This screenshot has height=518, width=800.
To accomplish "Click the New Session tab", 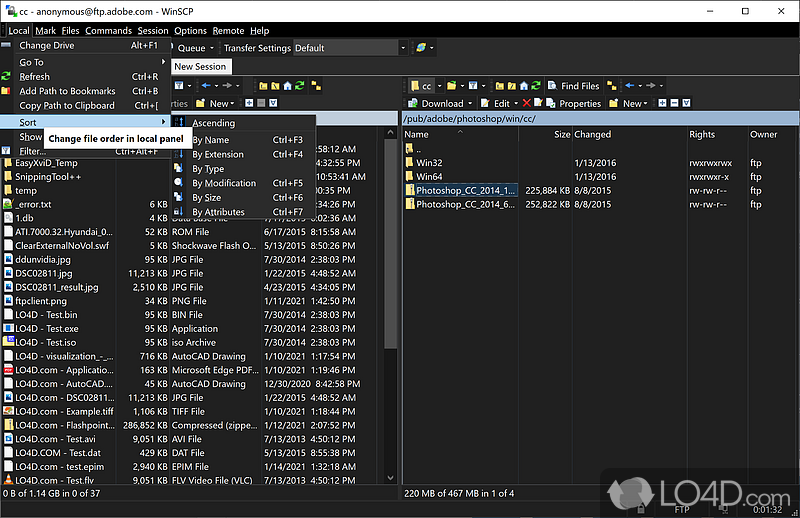I will point(200,67).
